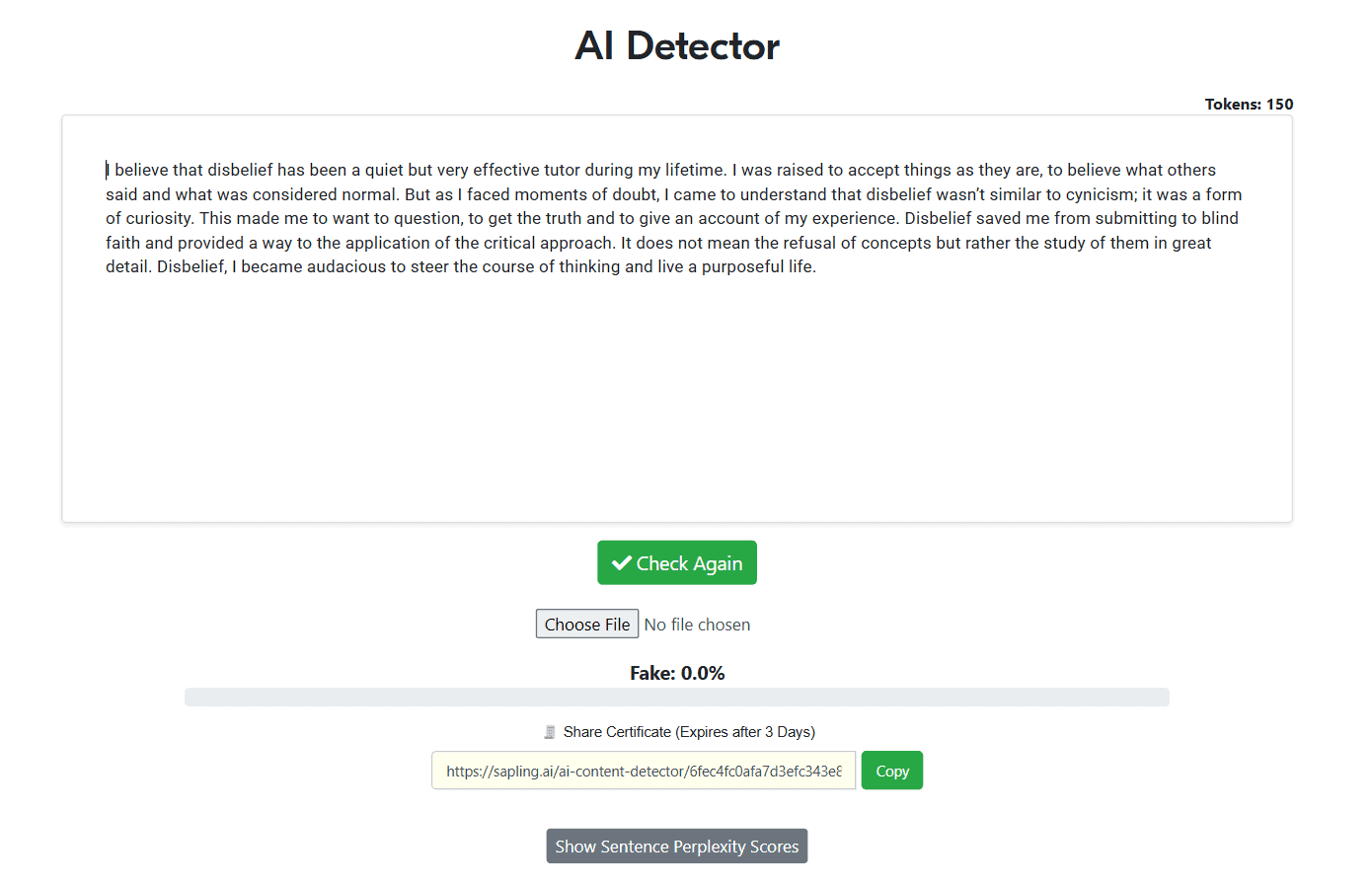The image size is (1372, 885).
Task: Click the "No file chosen" label
Action: click(x=697, y=625)
